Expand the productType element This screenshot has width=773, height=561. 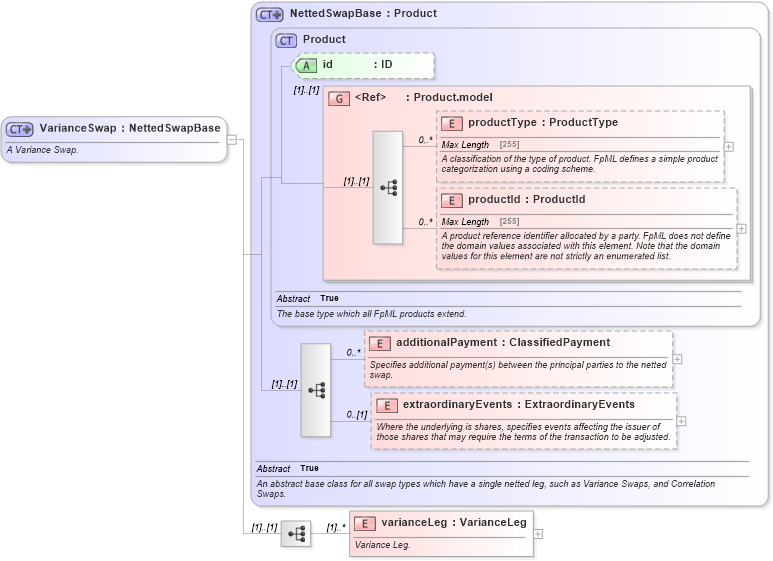729,146
